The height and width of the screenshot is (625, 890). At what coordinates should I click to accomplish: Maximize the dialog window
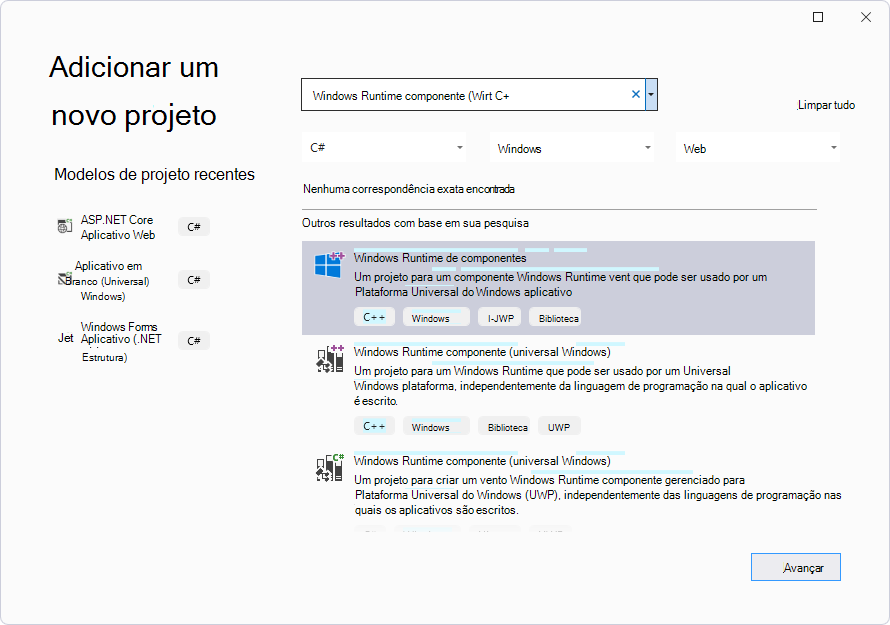click(818, 17)
